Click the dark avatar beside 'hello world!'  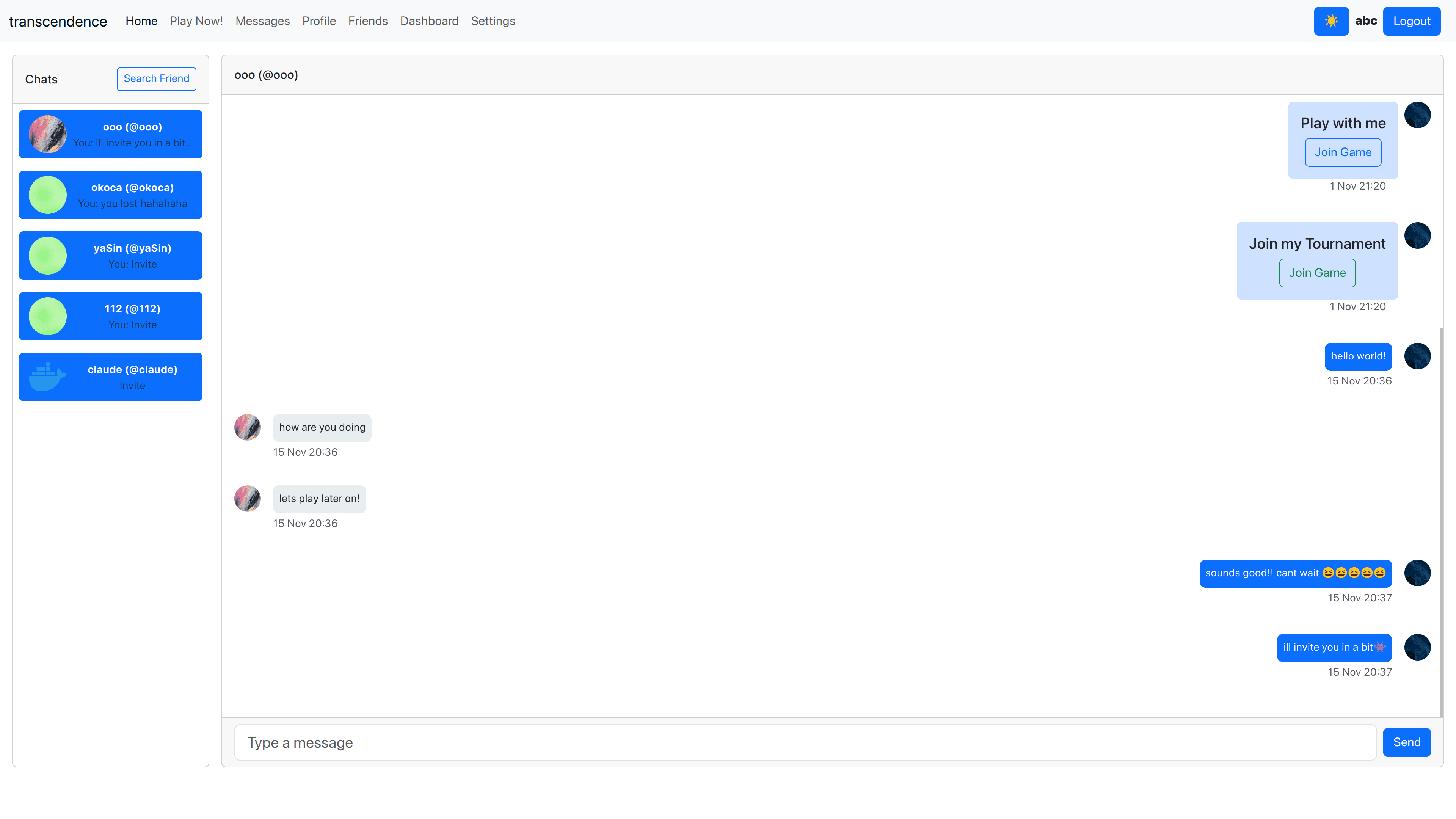click(x=1417, y=356)
